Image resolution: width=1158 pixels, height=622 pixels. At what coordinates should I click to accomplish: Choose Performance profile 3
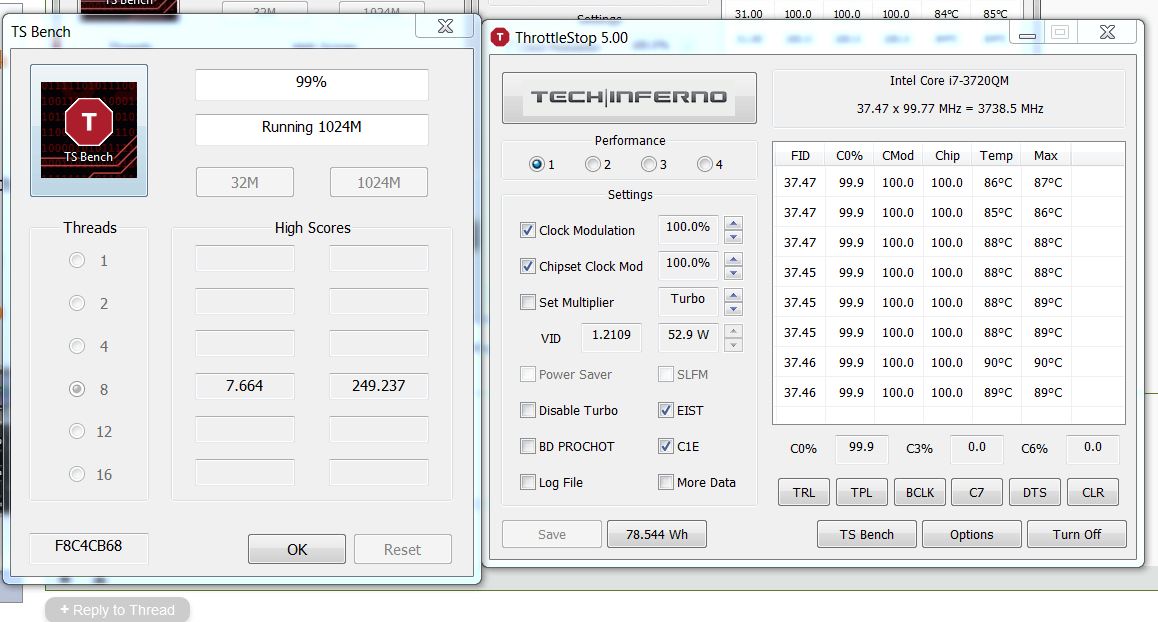648,164
